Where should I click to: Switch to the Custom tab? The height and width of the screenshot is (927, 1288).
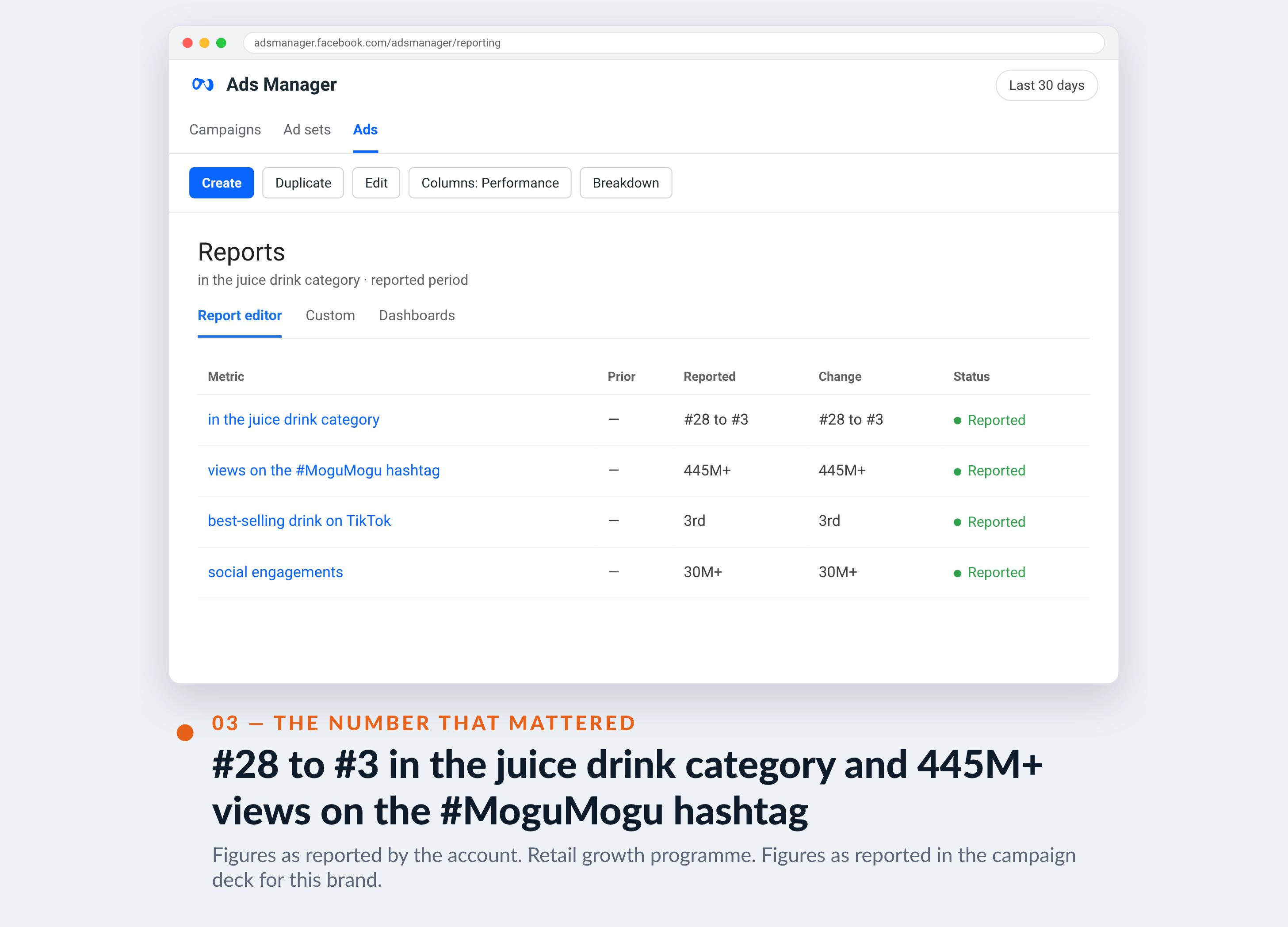(x=330, y=316)
